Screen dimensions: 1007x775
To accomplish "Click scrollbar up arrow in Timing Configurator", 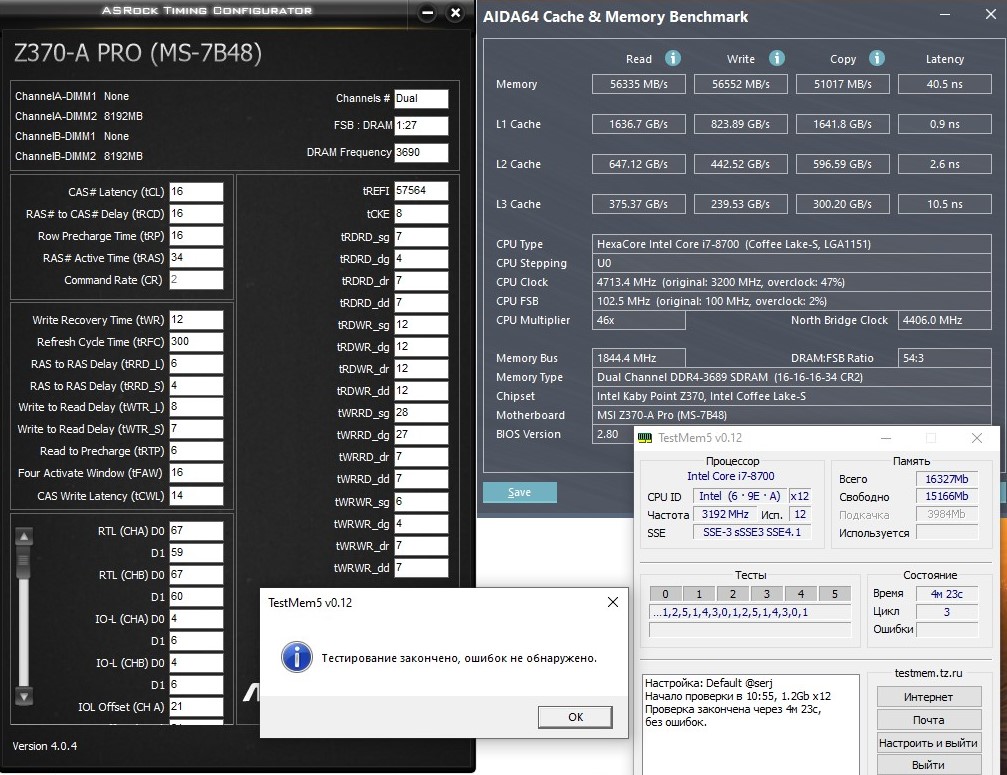I will [24, 536].
